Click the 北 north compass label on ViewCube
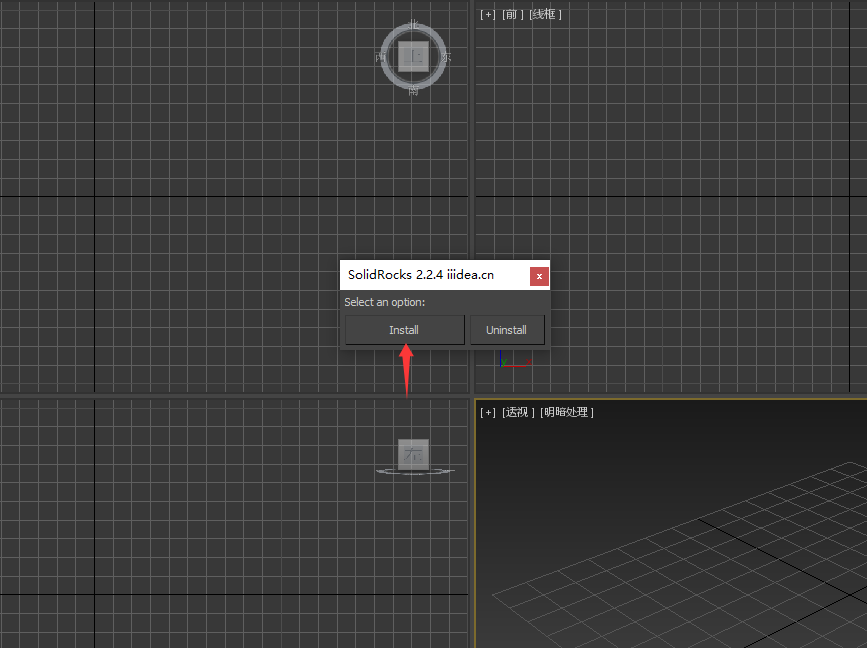Image resolution: width=867 pixels, height=648 pixels. (x=414, y=27)
